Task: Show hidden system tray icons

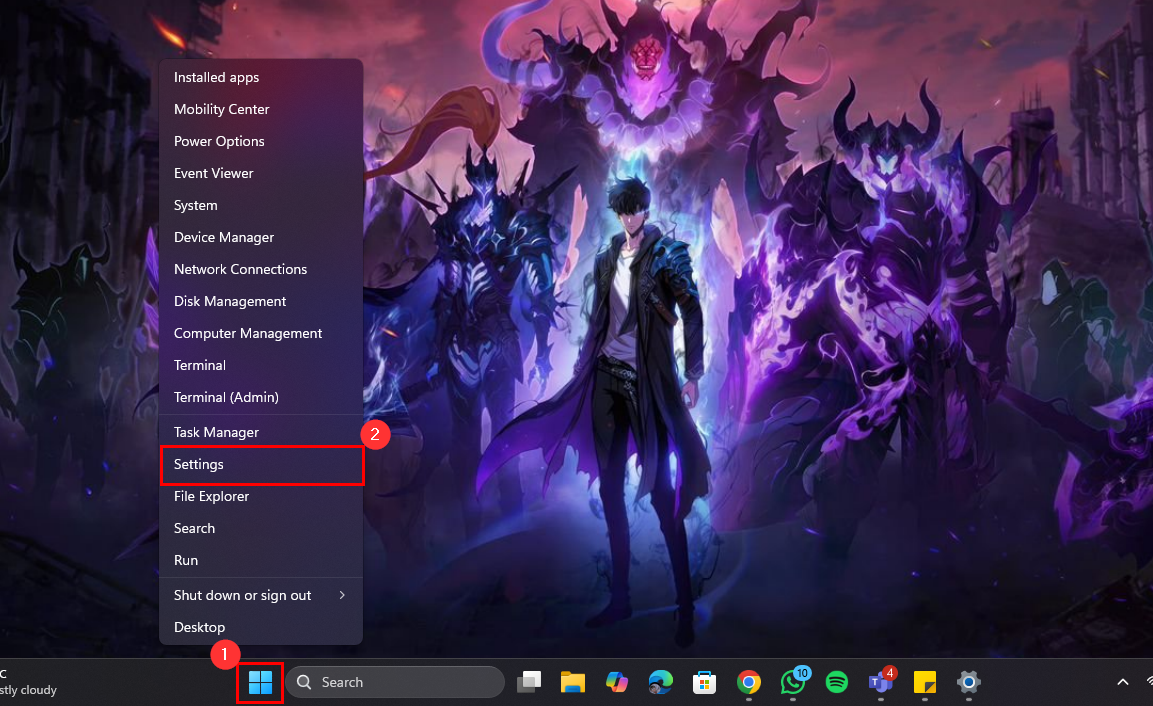Action: click(x=1123, y=682)
